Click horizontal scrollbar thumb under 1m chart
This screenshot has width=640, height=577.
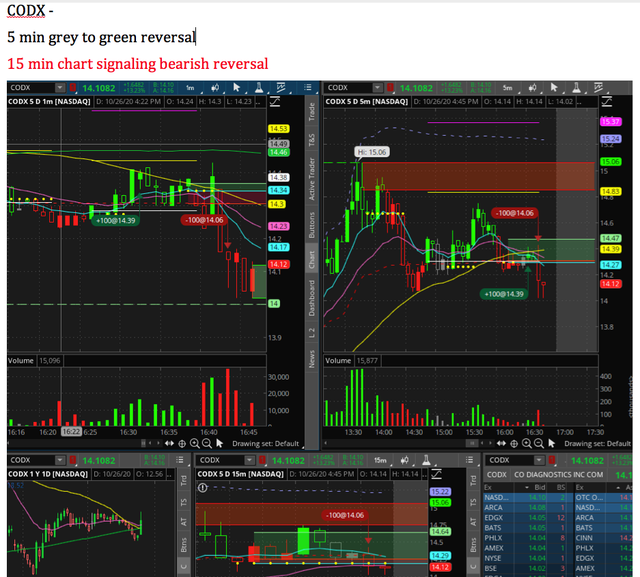coord(143,443)
